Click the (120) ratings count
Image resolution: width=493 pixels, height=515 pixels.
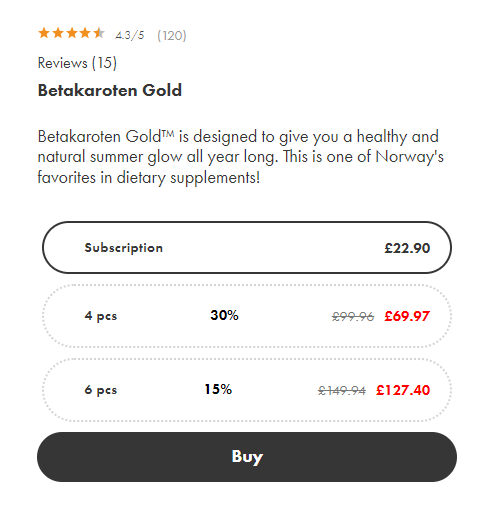pos(172,35)
